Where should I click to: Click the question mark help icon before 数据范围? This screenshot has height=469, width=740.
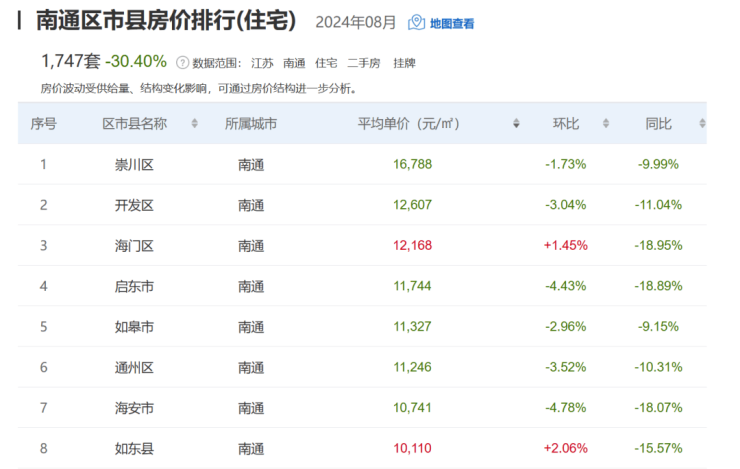click(182, 63)
